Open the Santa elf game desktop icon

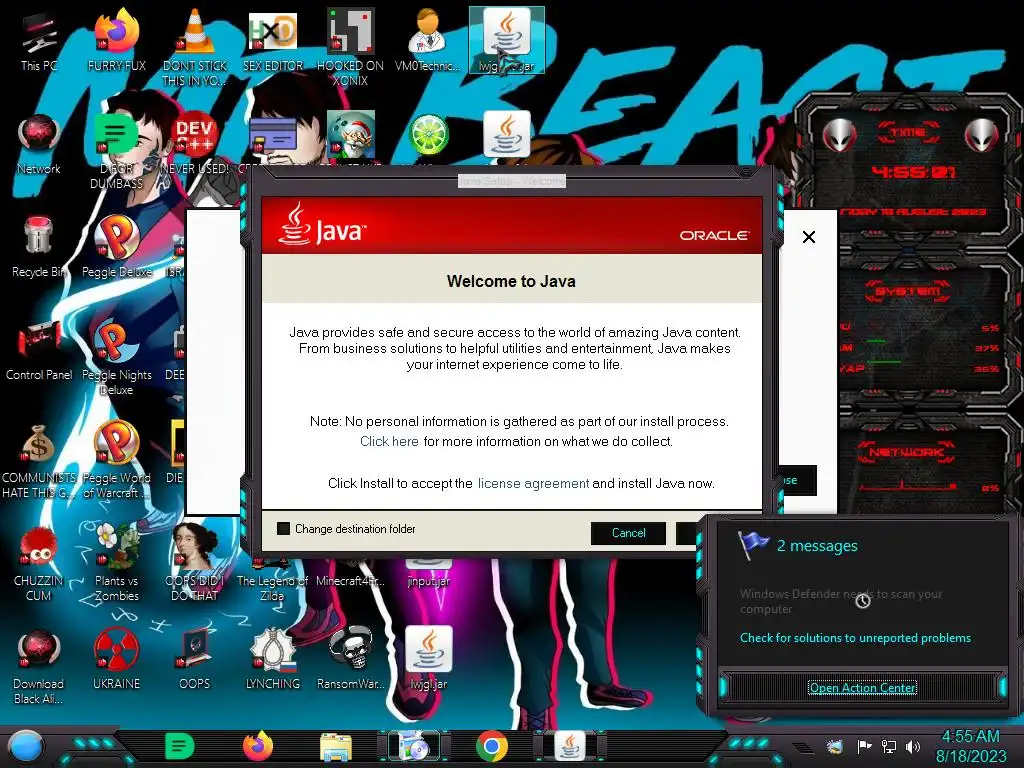point(351,135)
